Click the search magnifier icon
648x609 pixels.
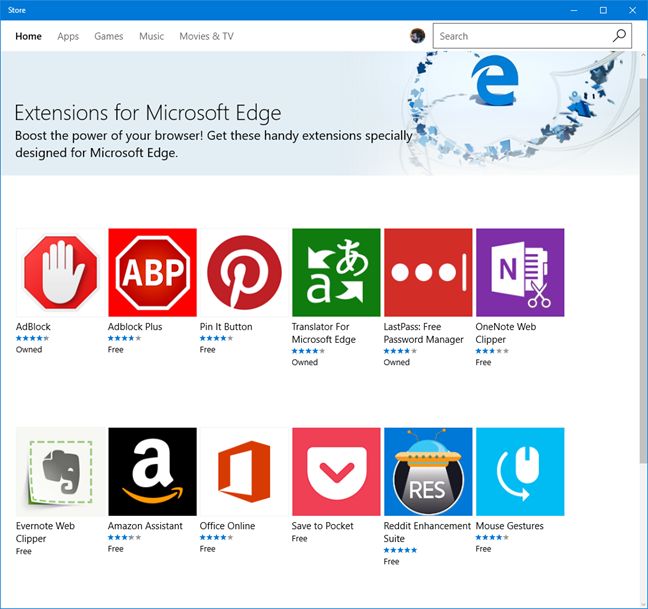(x=619, y=36)
